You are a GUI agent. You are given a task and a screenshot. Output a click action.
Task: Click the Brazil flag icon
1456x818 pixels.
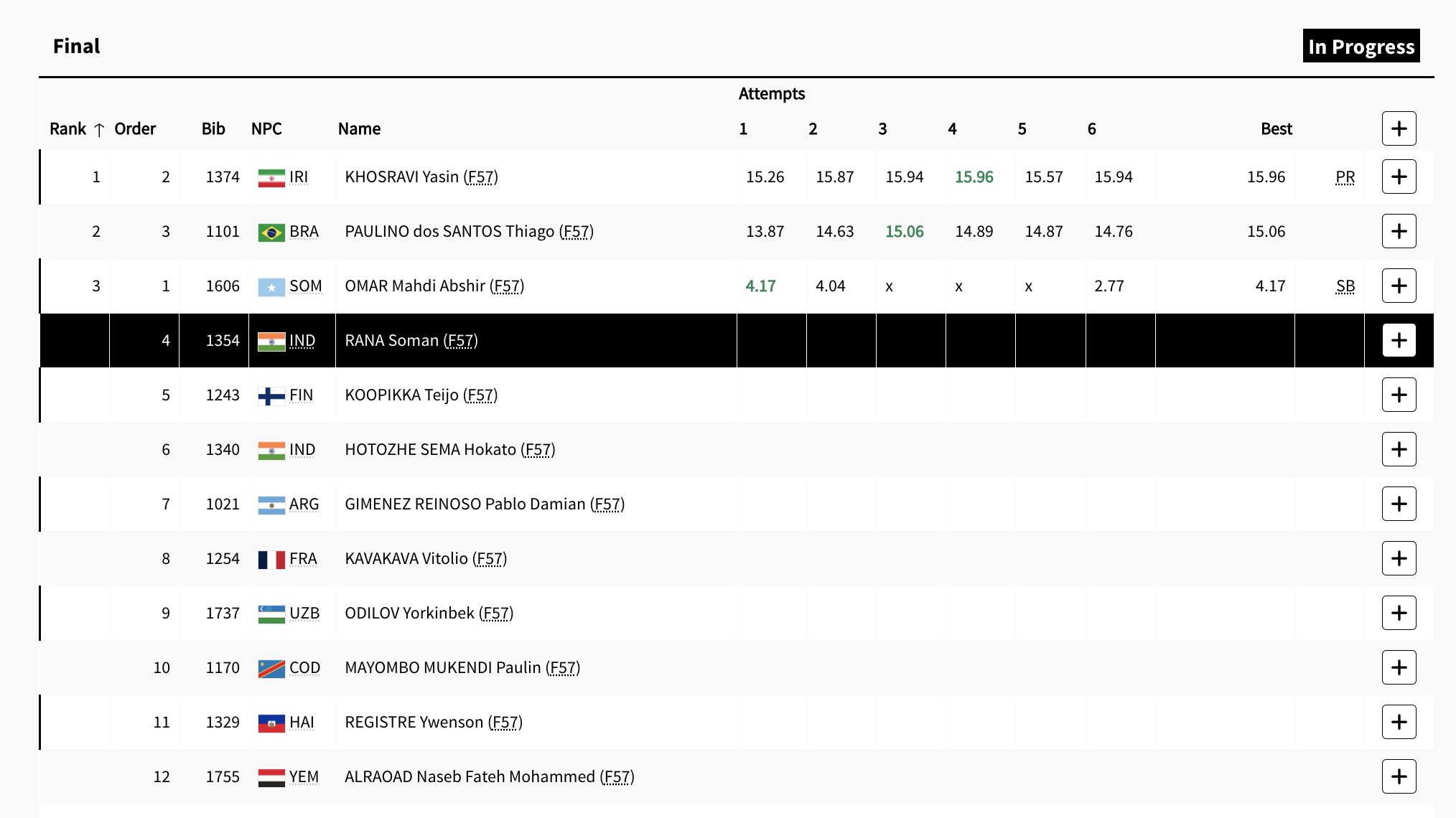point(271,232)
